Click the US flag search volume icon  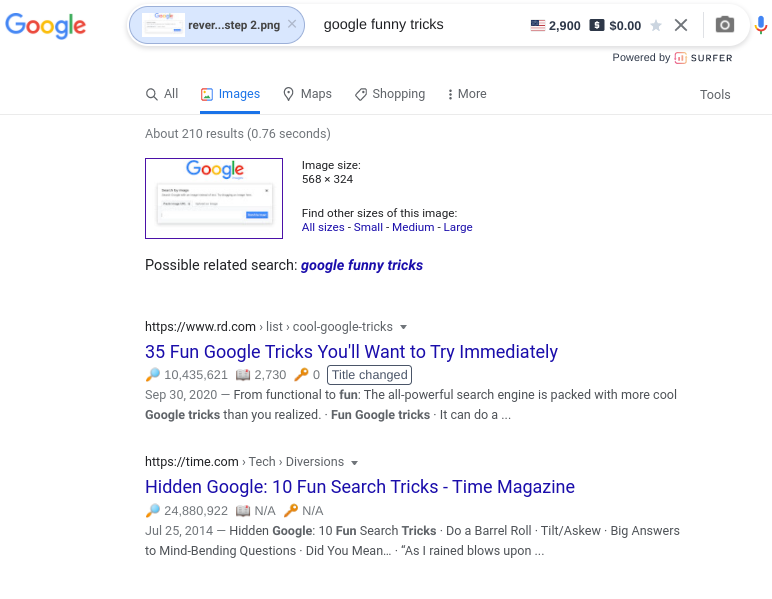[538, 25]
